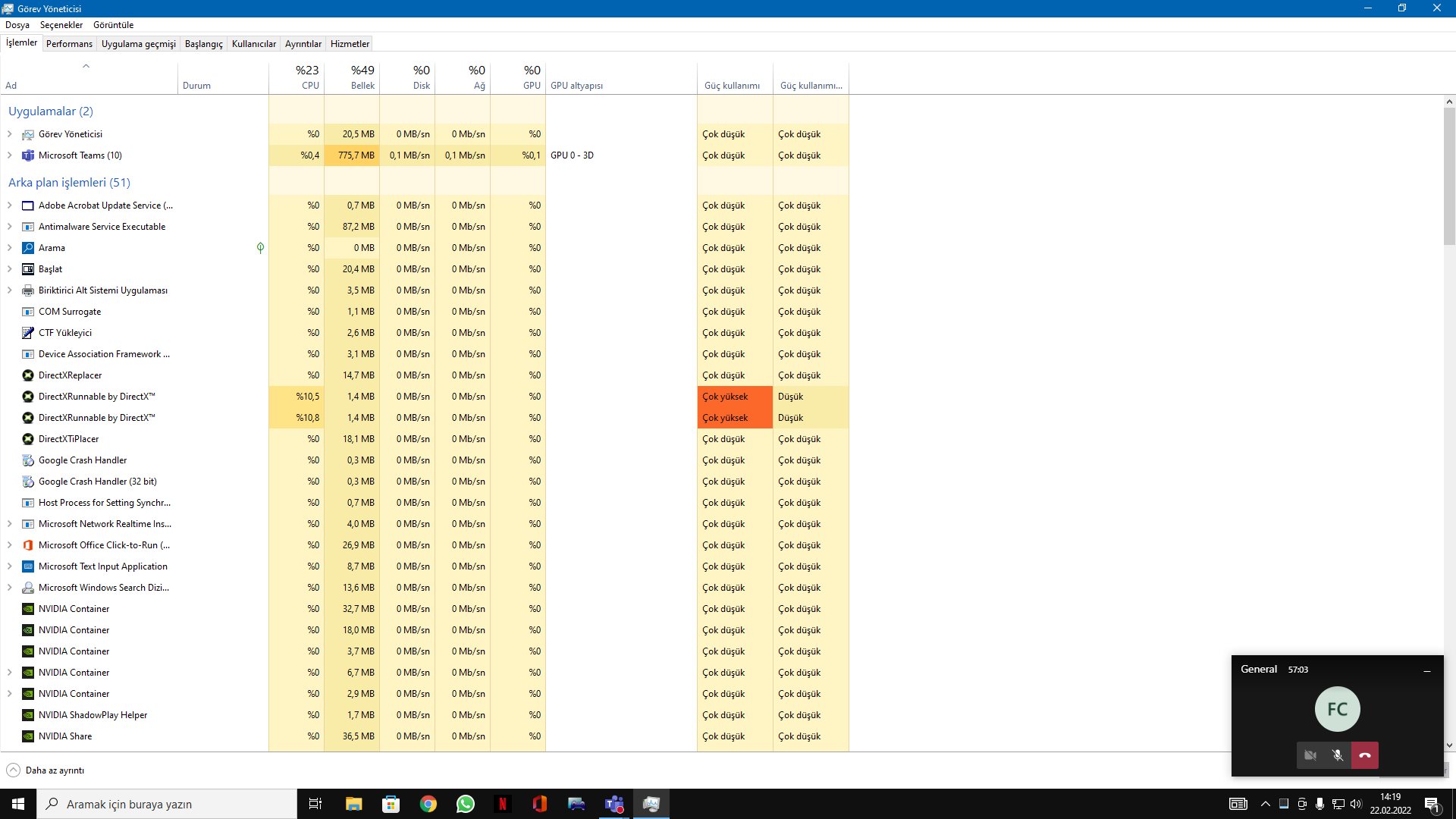The image size is (1456, 819).
Task: Open the Hizmetler tab
Action: (x=350, y=44)
